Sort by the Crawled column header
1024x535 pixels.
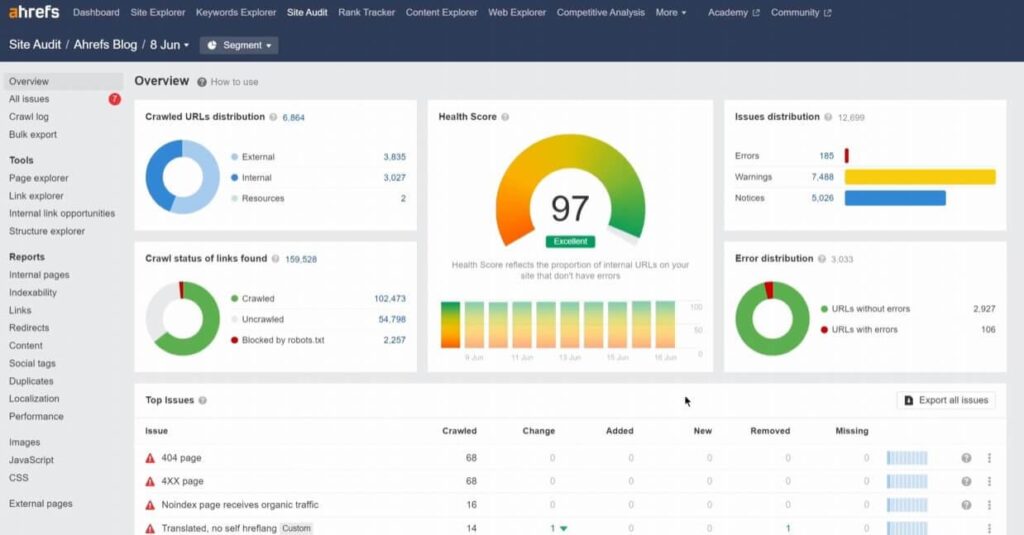tap(459, 431)
